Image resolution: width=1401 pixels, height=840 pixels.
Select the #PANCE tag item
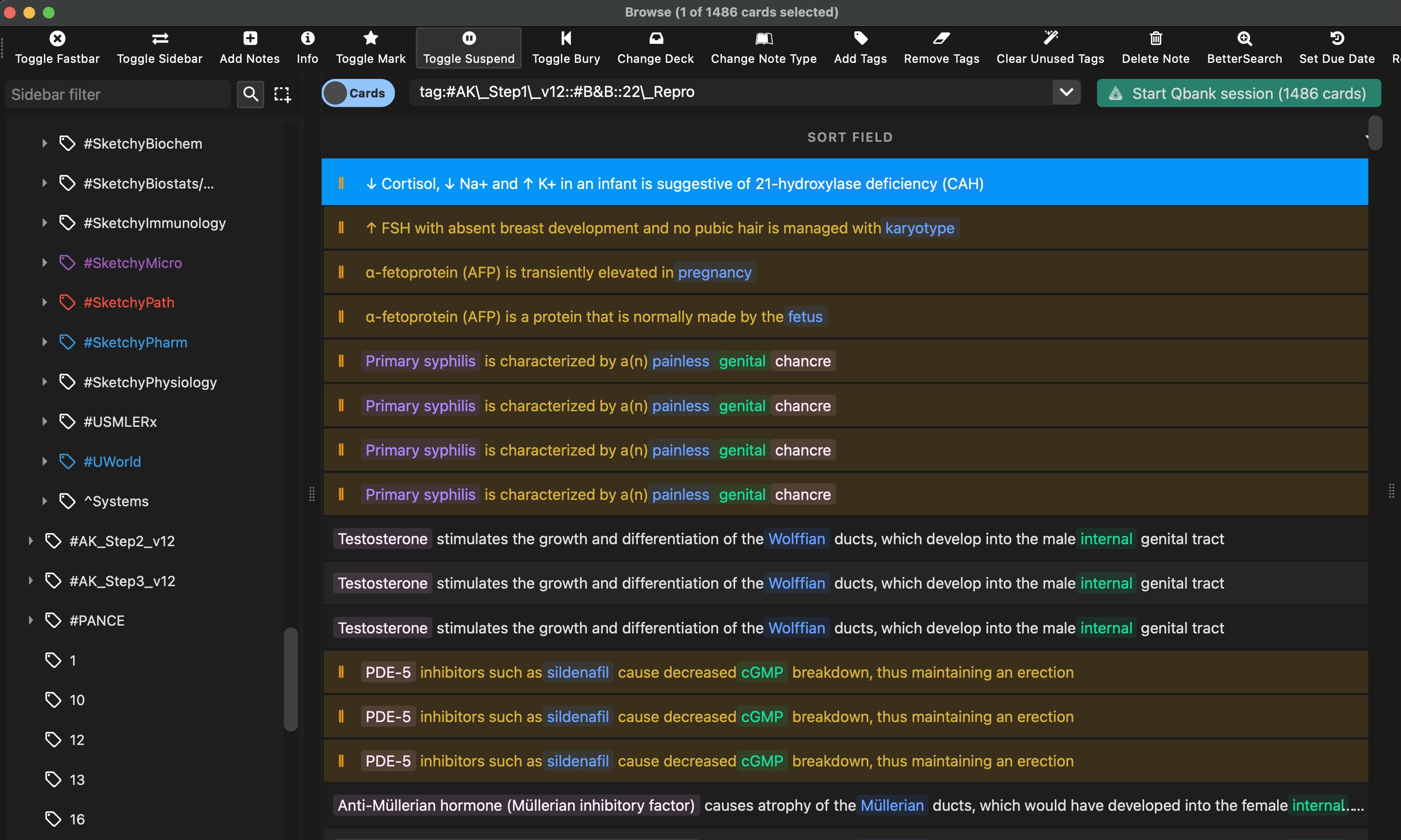[x=97, y=620]
